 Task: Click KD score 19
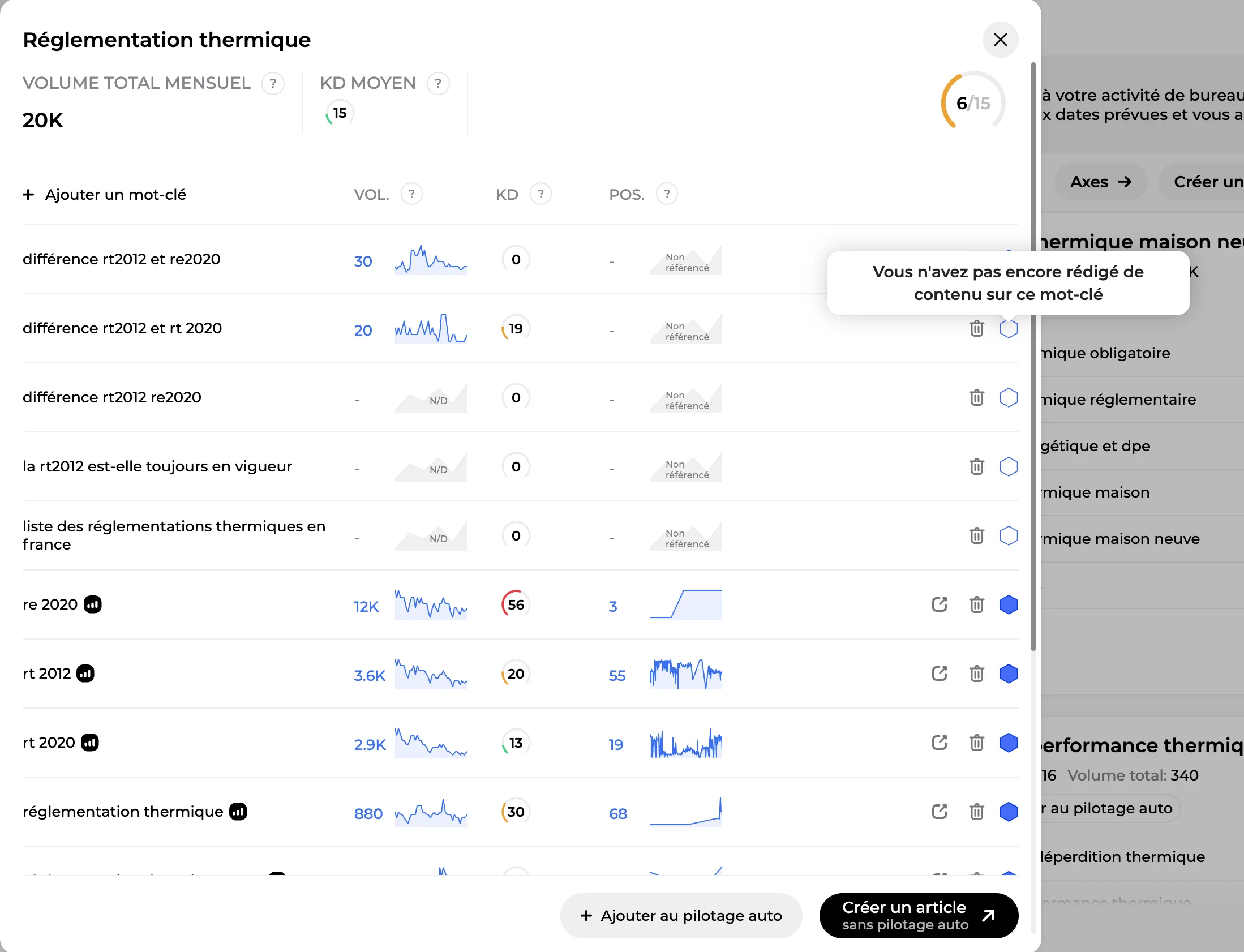pos(516,328)
